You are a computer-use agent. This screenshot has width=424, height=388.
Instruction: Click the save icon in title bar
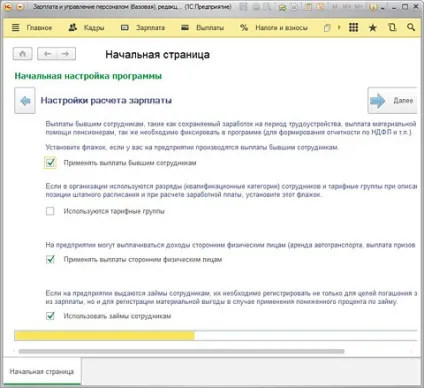[244, 7]
